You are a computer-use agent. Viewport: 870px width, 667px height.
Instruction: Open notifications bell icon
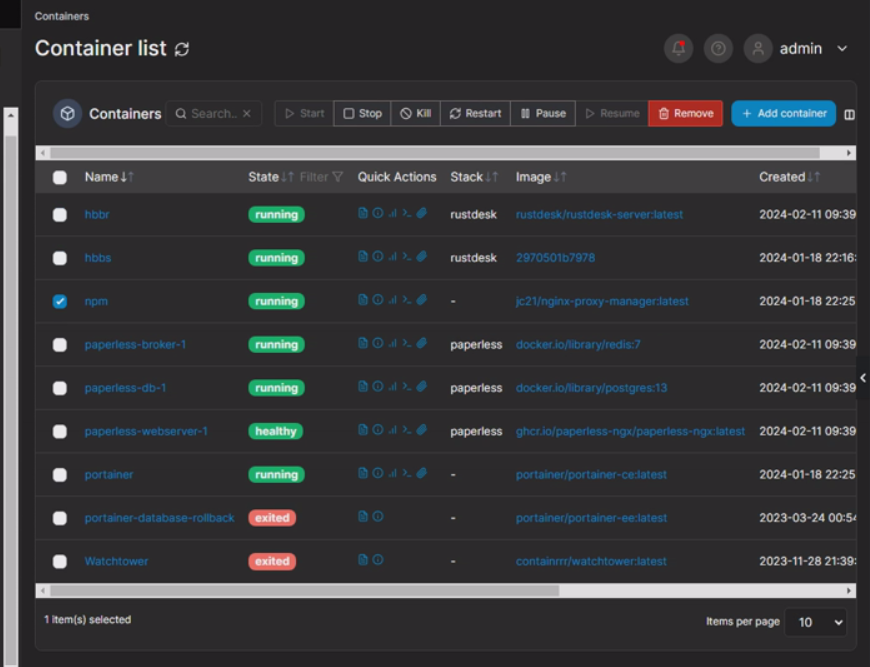pos(678,49)
